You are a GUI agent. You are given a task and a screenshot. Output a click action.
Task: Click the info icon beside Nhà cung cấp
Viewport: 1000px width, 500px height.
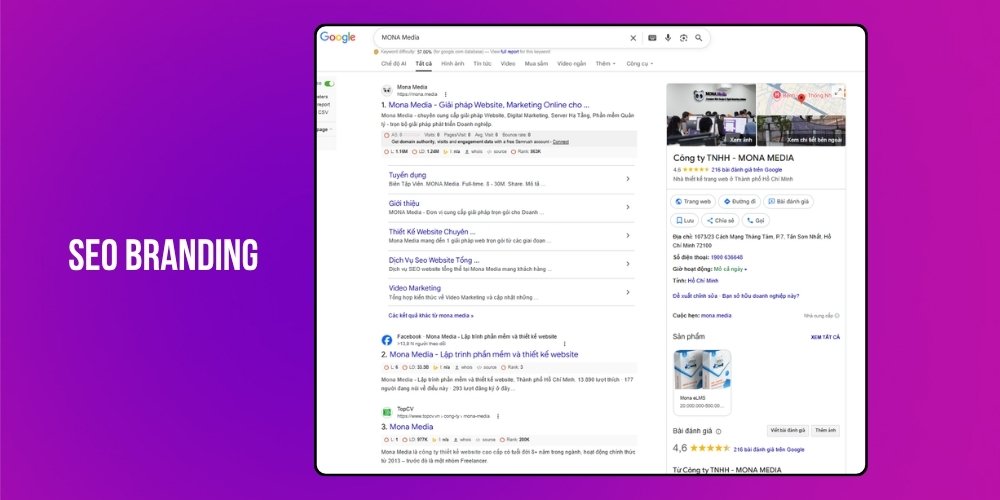click(x=837, y=316)
